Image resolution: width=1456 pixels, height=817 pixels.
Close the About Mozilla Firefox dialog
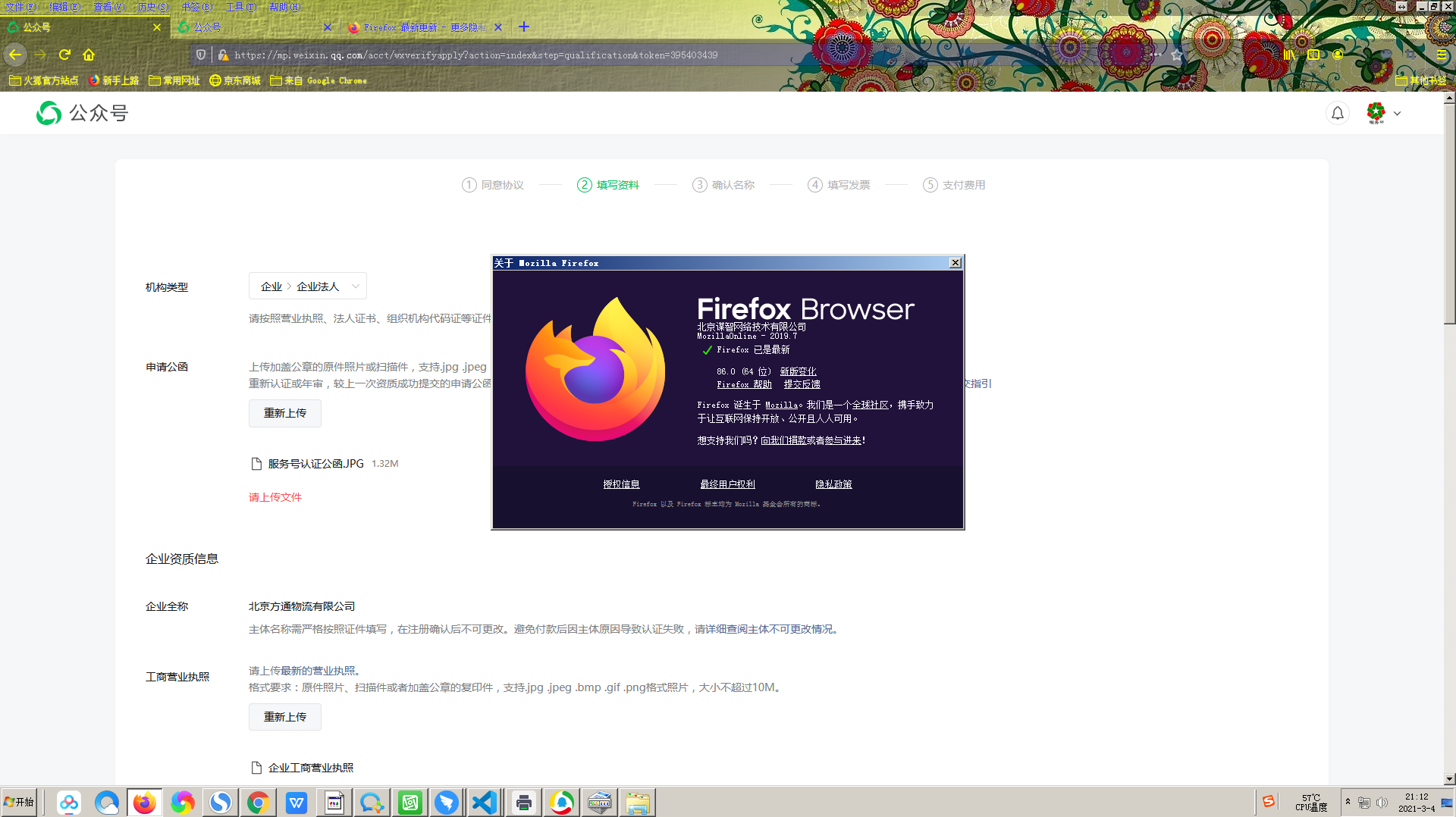955,262
